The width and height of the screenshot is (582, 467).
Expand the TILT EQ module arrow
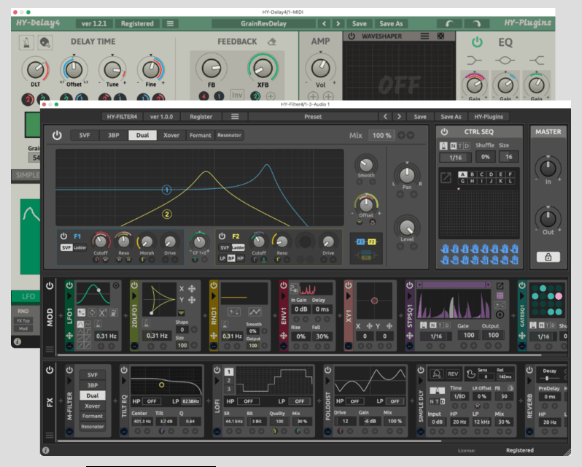coord(124,381)
